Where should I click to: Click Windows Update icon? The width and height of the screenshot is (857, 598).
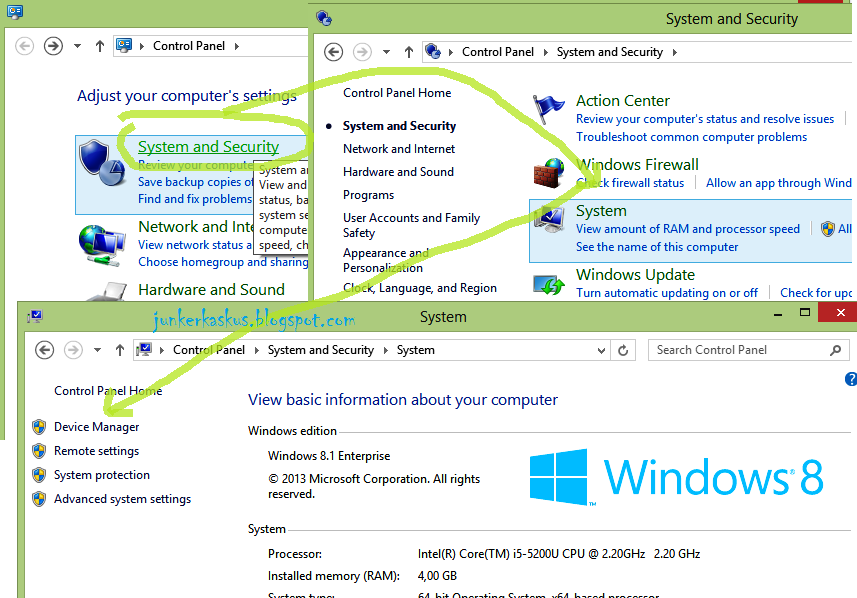(x=549, y=284)
